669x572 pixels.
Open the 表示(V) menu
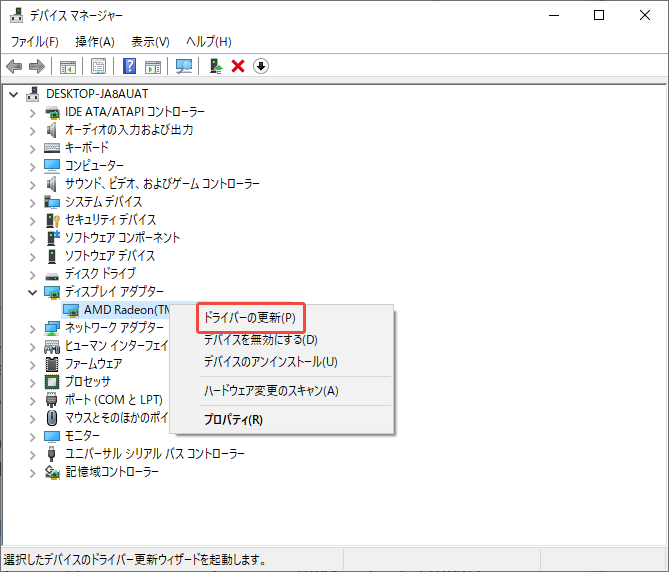pos(150,42)
